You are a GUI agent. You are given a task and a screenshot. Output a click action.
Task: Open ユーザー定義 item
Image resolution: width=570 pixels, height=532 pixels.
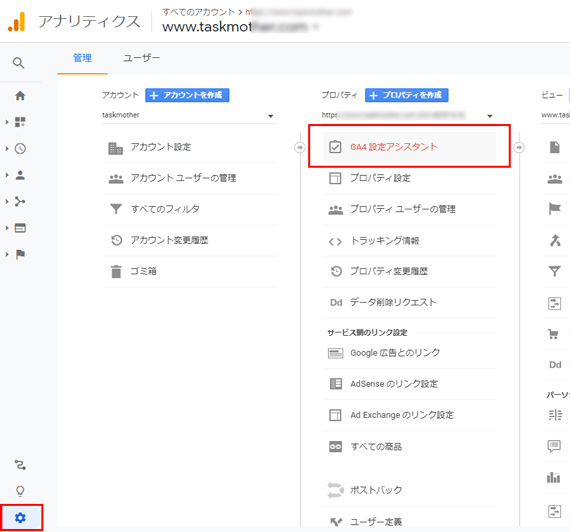[409, 522]
